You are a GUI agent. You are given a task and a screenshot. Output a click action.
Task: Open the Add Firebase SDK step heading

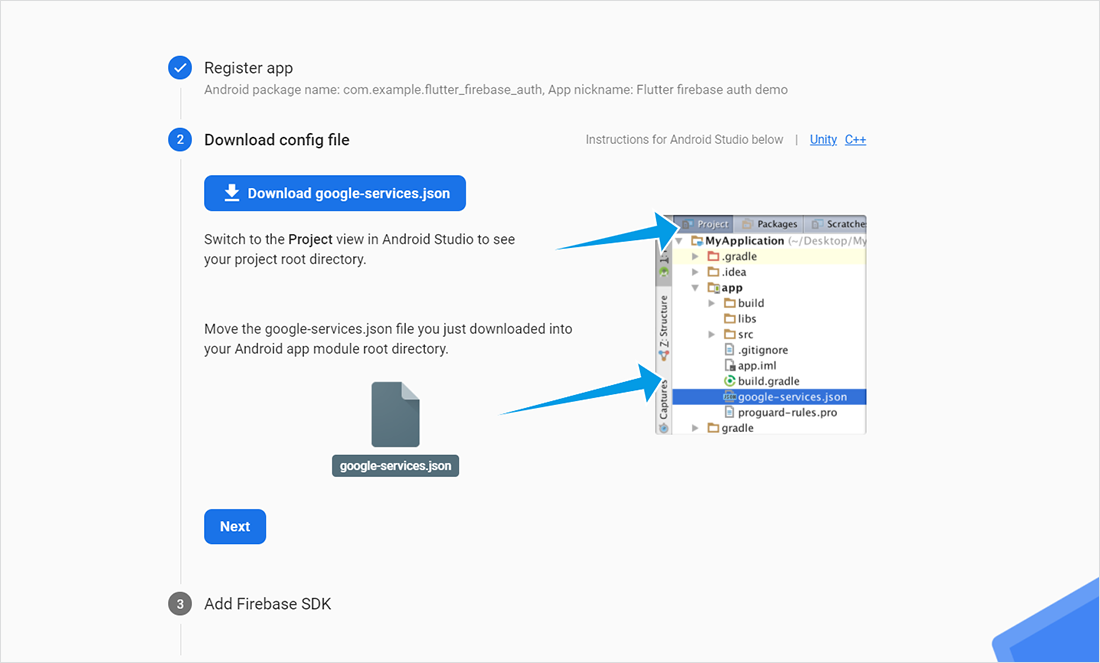click(x=267, y=604)
